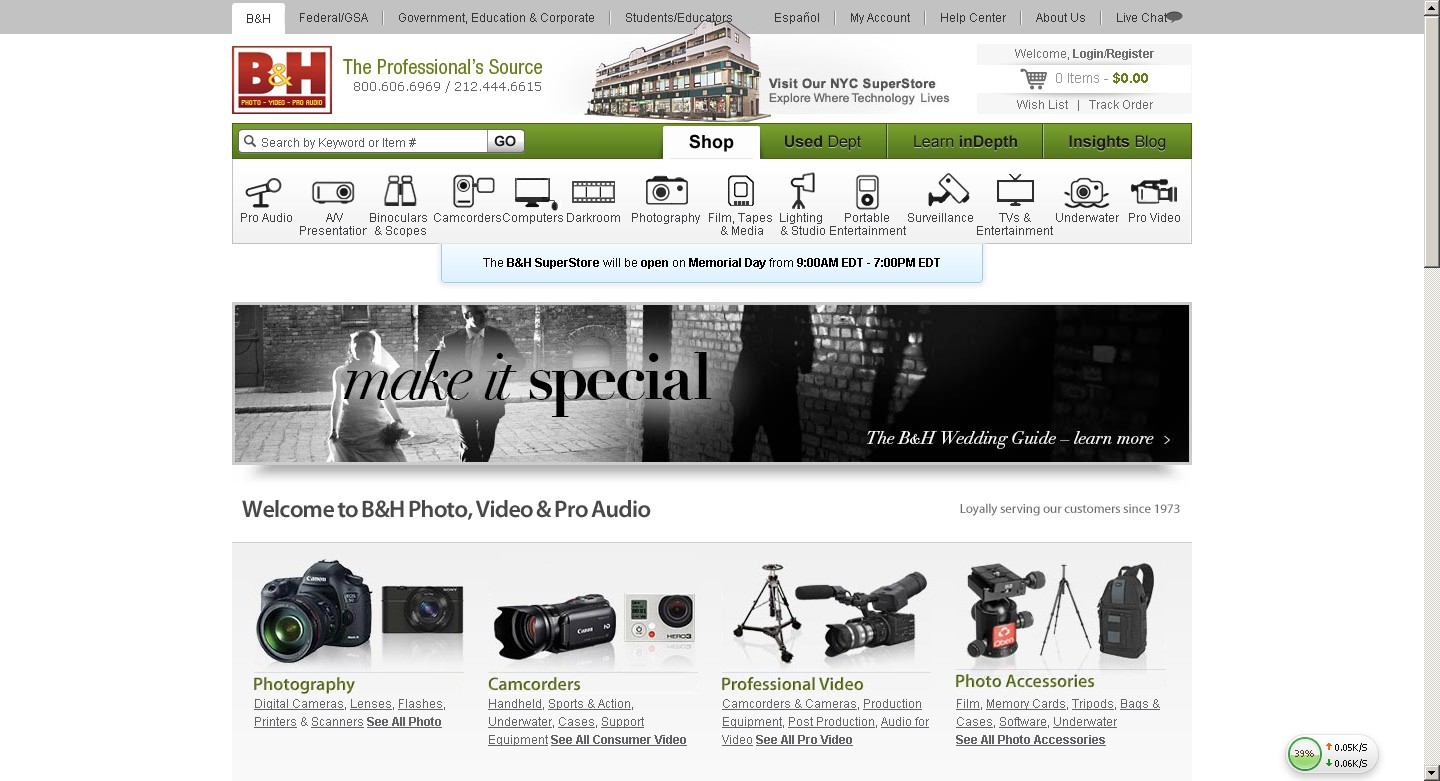Viewport: 1440px width, 781px height.
Task: Open the My Account link
Action: click(x=880, y=18)
